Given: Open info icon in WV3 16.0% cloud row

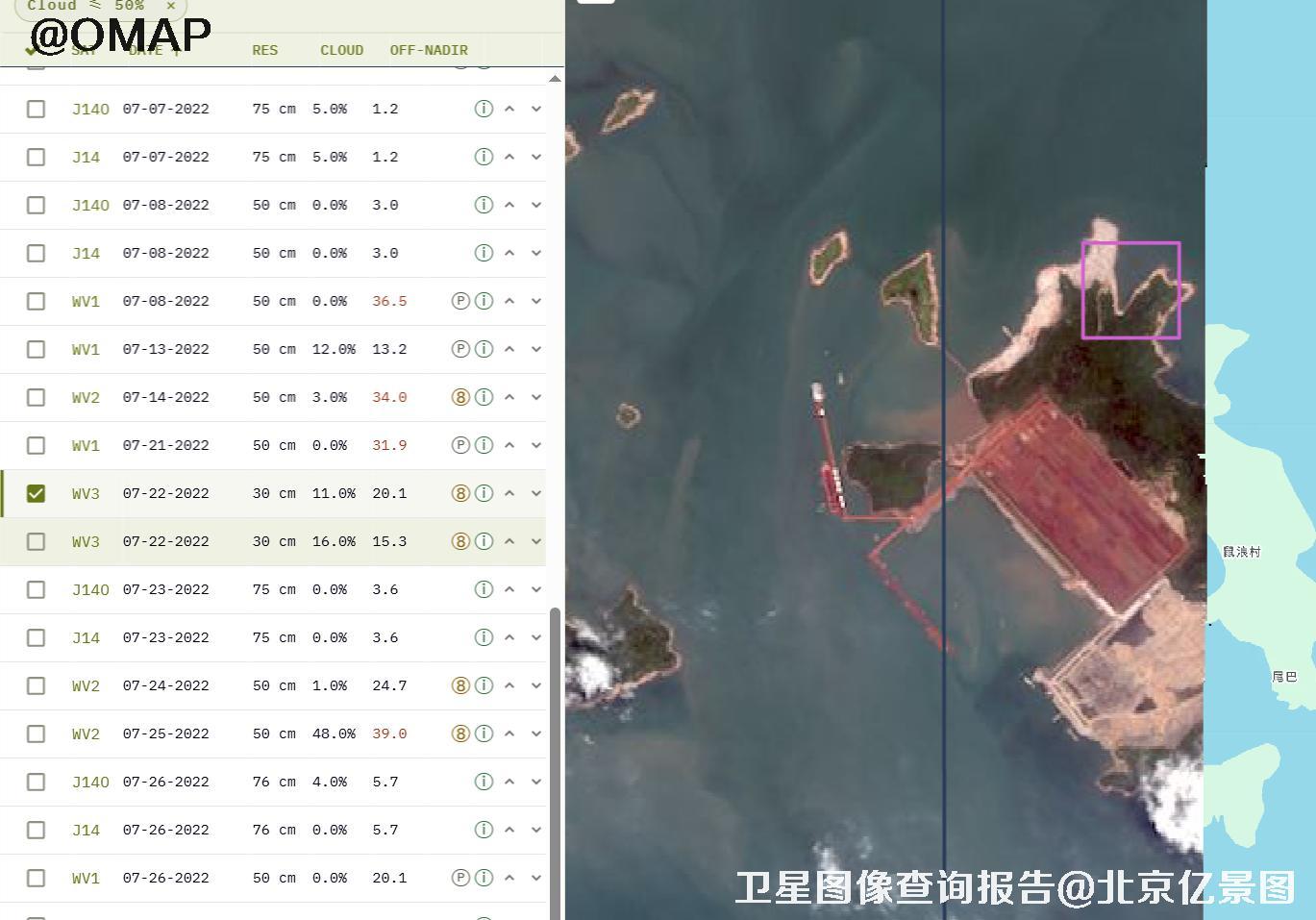Looking at the screenshot, I should click(484, 541).
